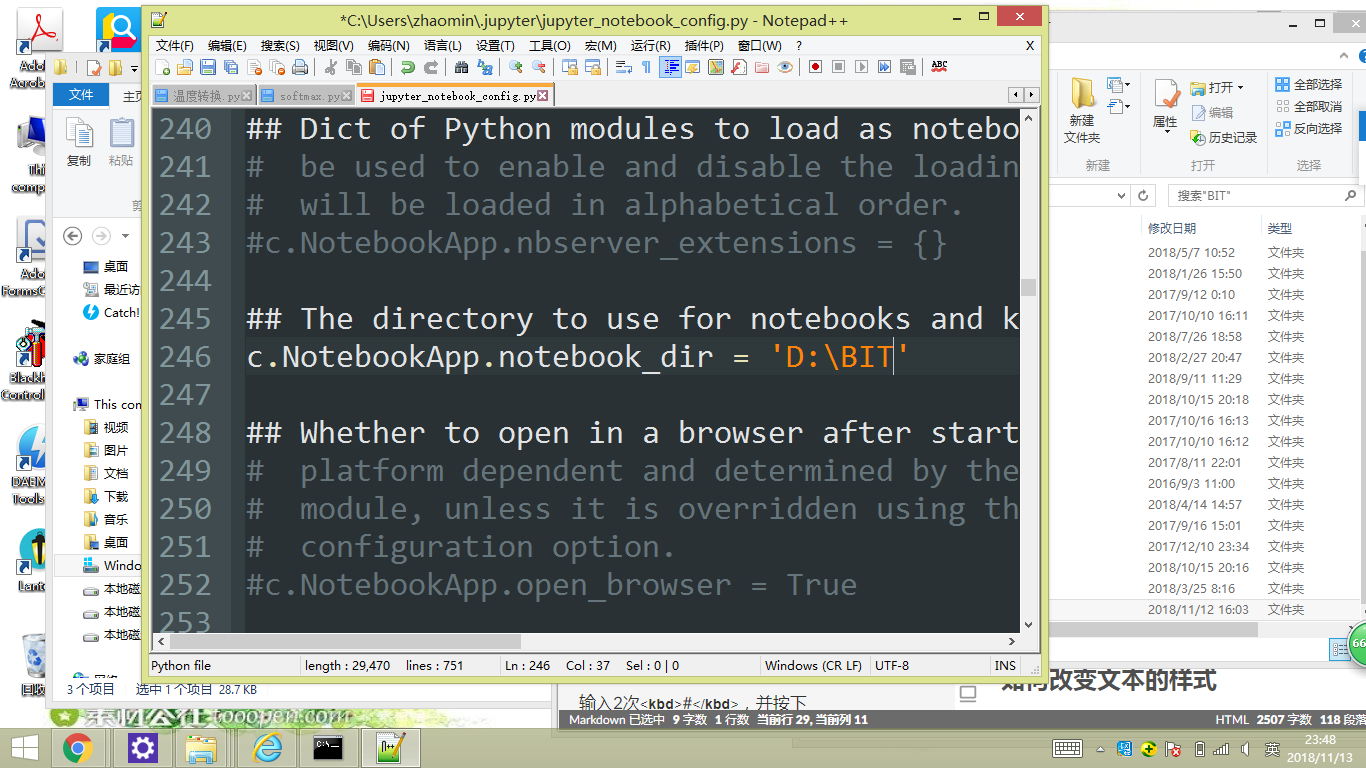Viewport: 1366px width, 768px height.
Task: Open the 插件(P) menu
Action: (704, 45)
